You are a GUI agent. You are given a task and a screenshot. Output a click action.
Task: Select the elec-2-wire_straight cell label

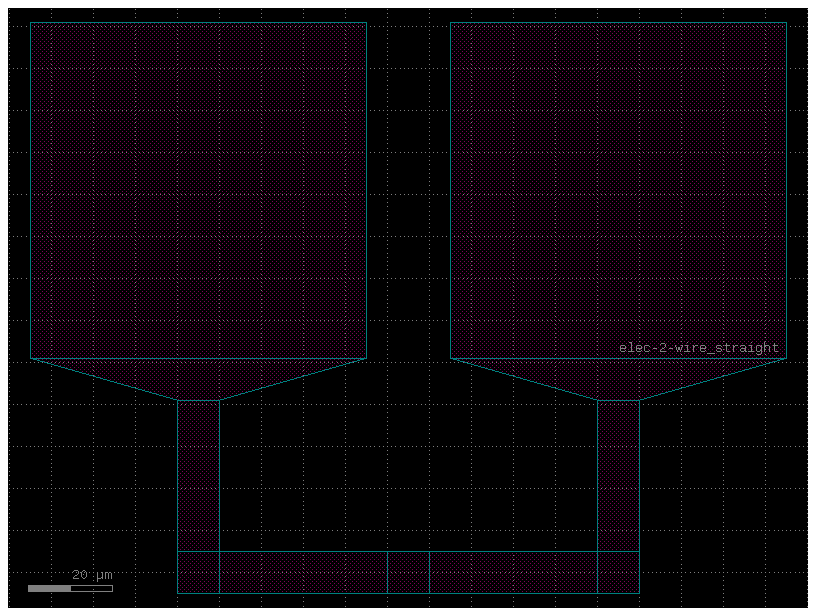pos(698,349)
